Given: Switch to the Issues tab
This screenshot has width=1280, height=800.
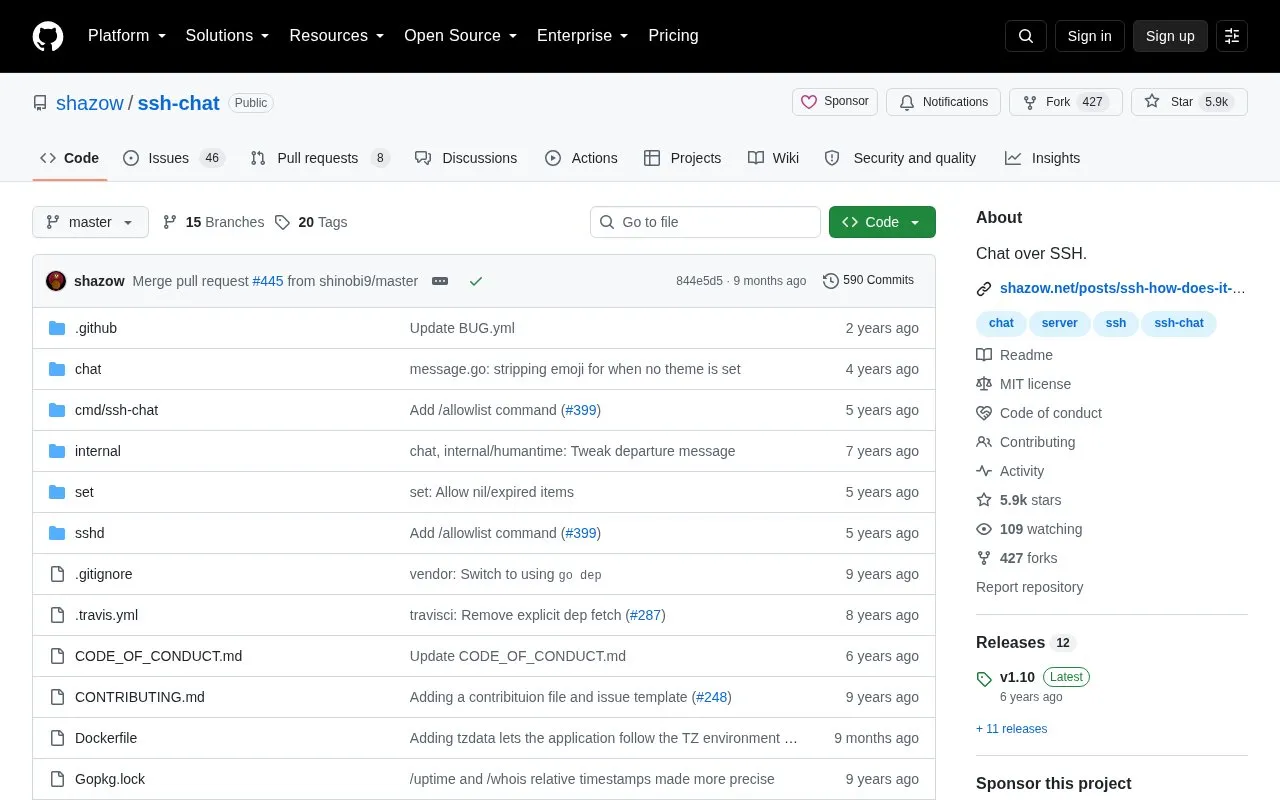Looking at the screenshot, I should [x=174, y=158].
